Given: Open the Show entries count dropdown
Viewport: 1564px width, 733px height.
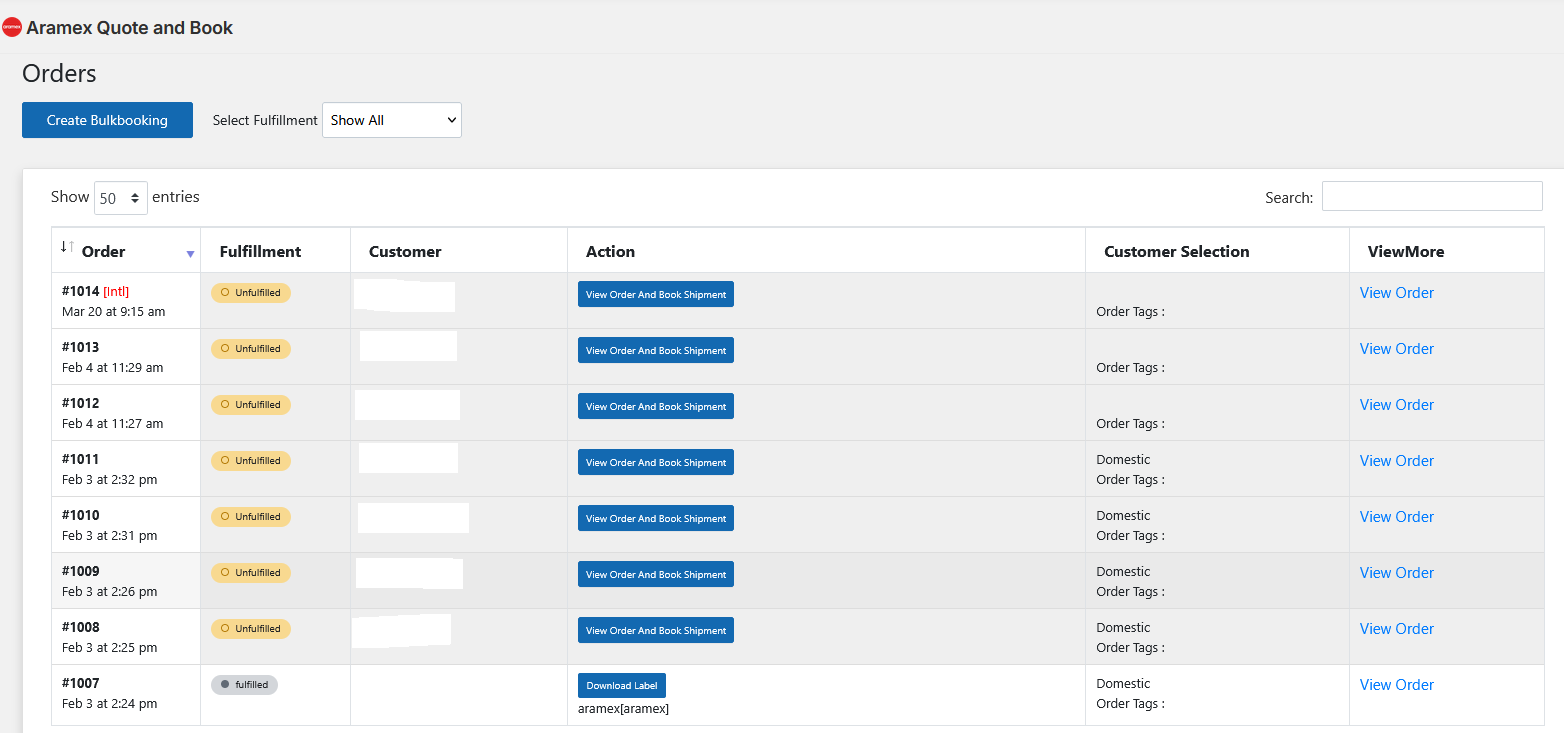Looking at the screenshot, I should click(x=121, y=198).
